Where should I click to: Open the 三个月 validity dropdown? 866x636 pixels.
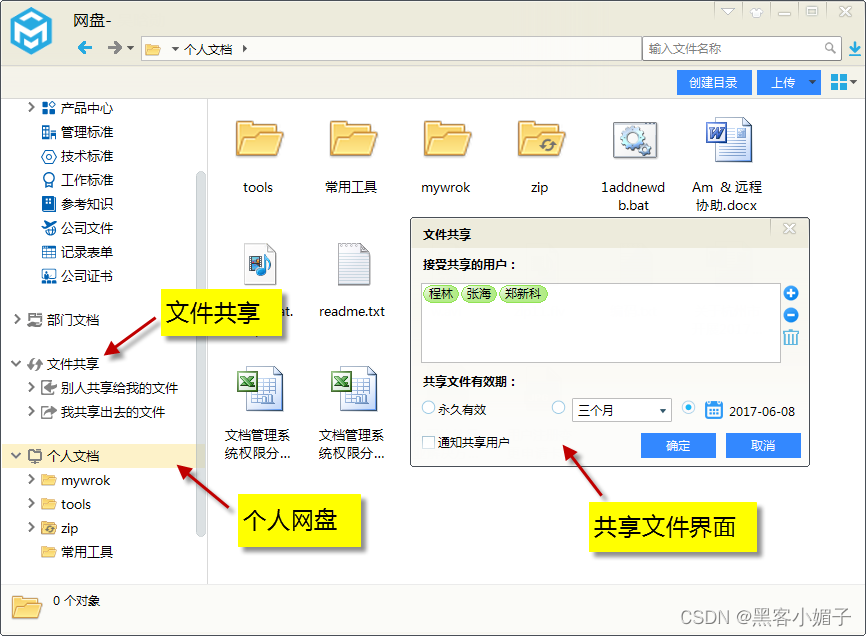click(621, 410)
